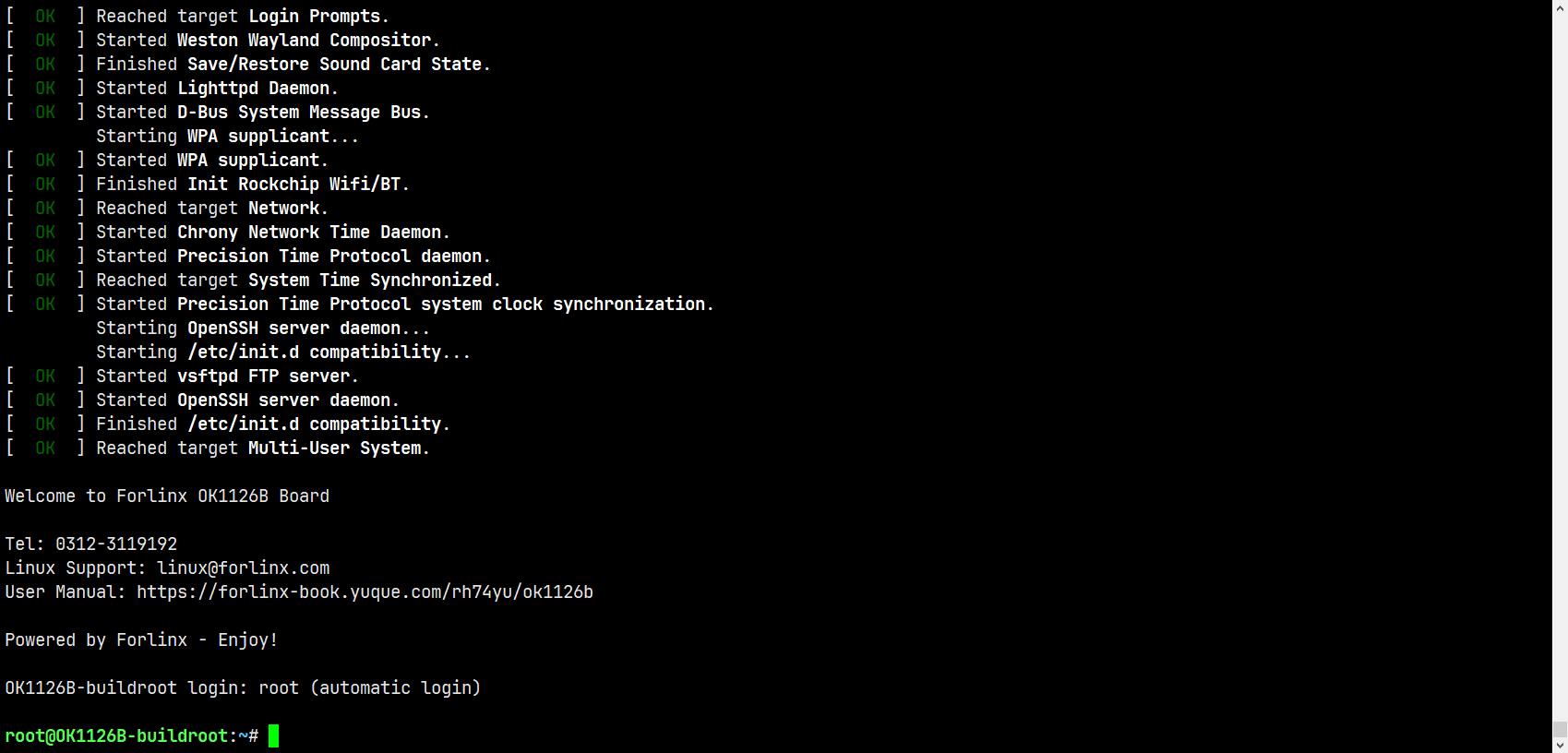The width and height of the screenshot is (1568, 753).
Task: Click the "Powered by Forlinx - Enjoy!" text
Action: tap(141, 640)
